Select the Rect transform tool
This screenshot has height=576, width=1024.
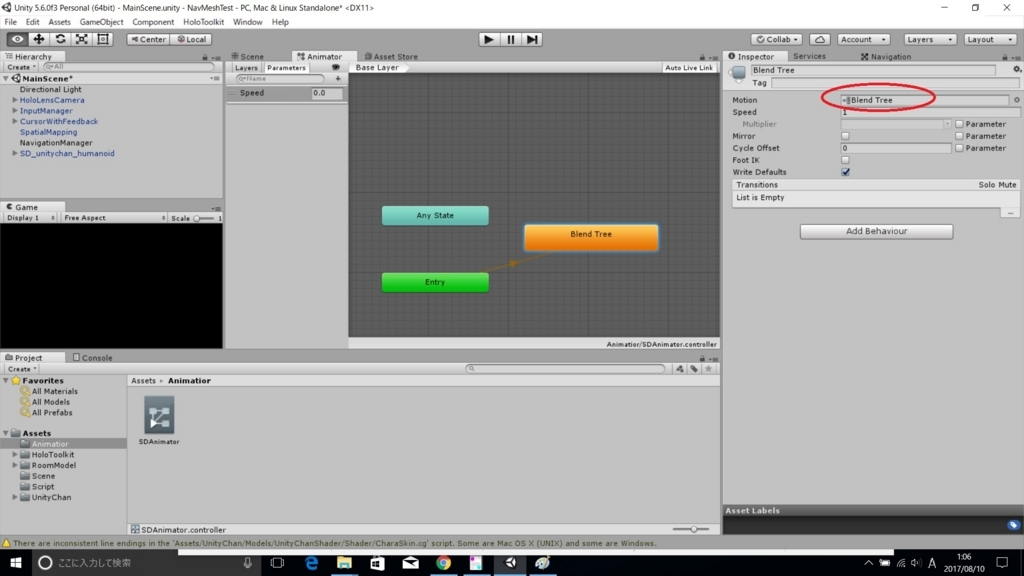click(103, 39)
